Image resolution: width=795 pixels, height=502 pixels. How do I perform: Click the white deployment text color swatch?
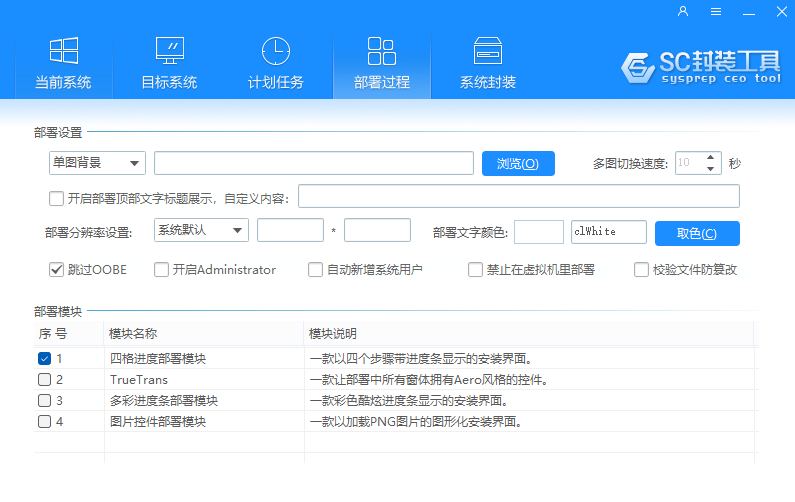pos(539,232)
